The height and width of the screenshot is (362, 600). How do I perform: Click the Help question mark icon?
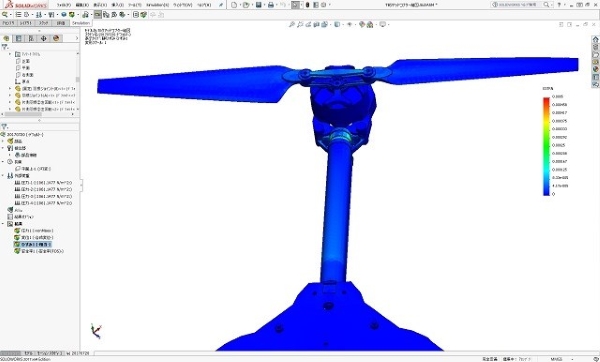[x=559, y=5]
